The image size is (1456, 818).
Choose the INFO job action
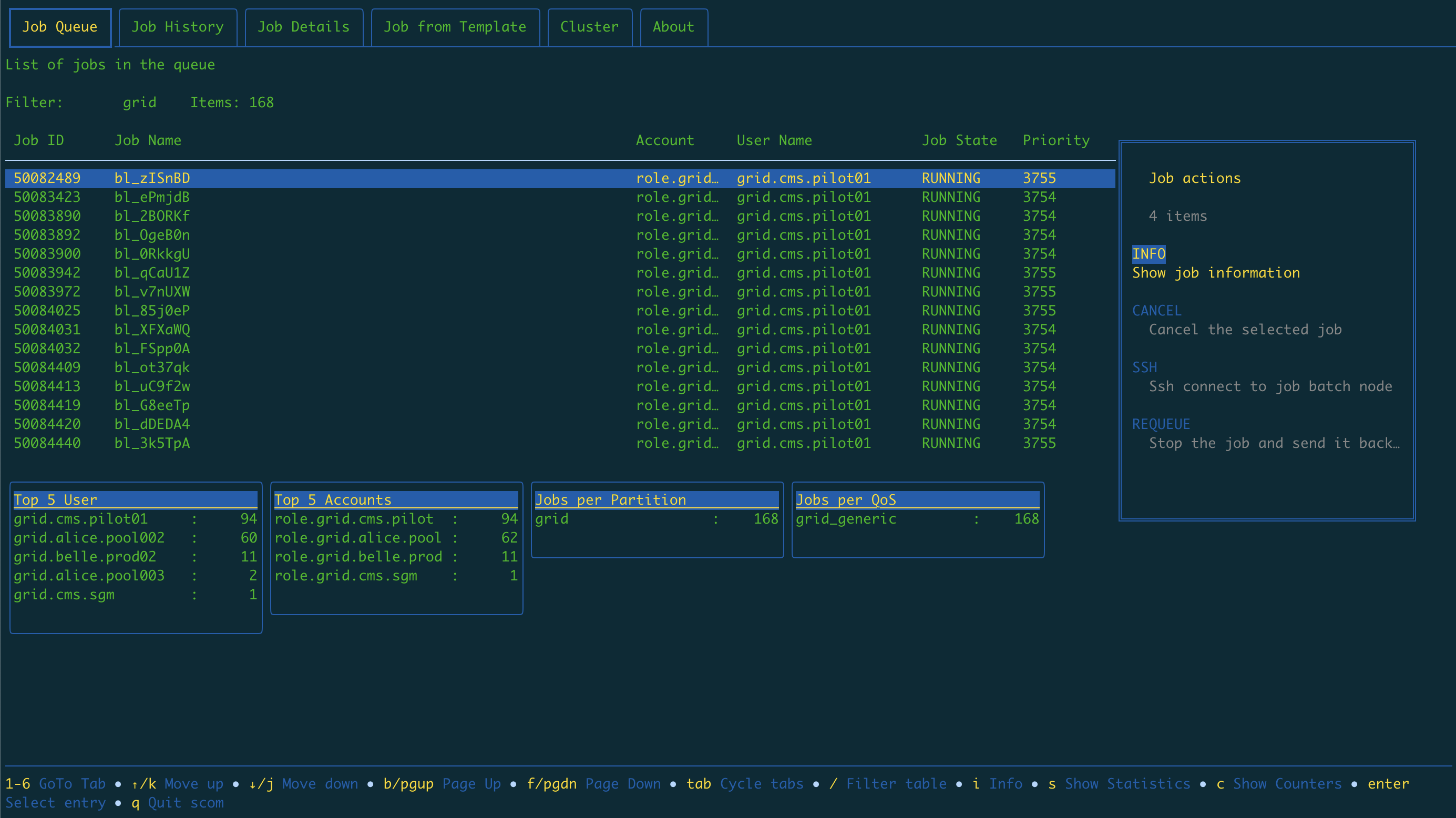click(x=1149, y=254)
